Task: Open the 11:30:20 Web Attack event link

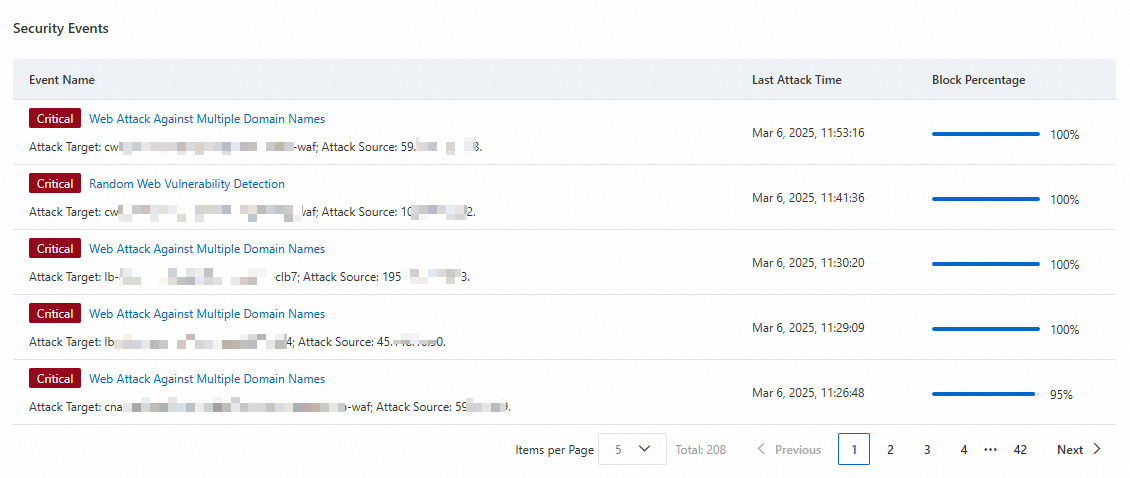Action: tap(207, 249)
